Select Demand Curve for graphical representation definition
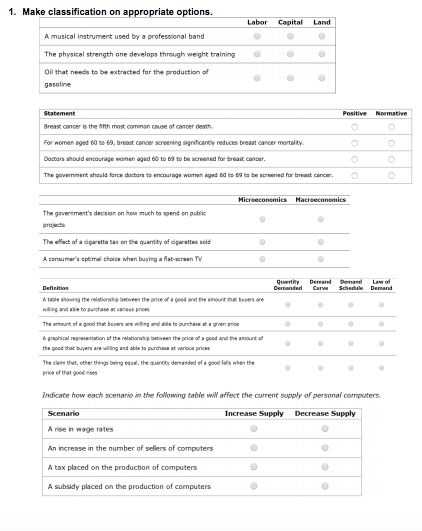 tap(320, 343)
